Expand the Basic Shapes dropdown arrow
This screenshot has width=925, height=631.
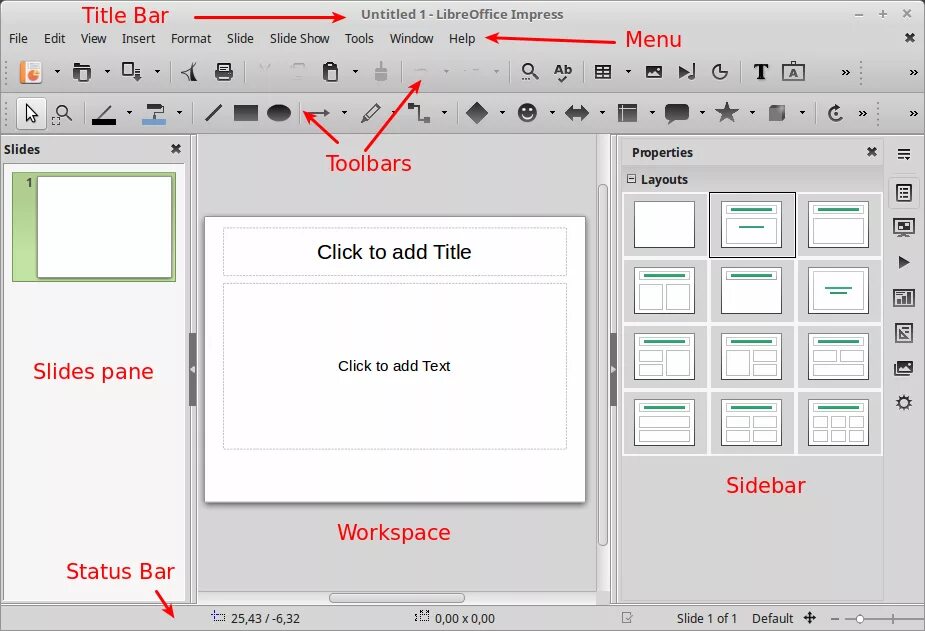pyautogui.click(x=502, y=113)
